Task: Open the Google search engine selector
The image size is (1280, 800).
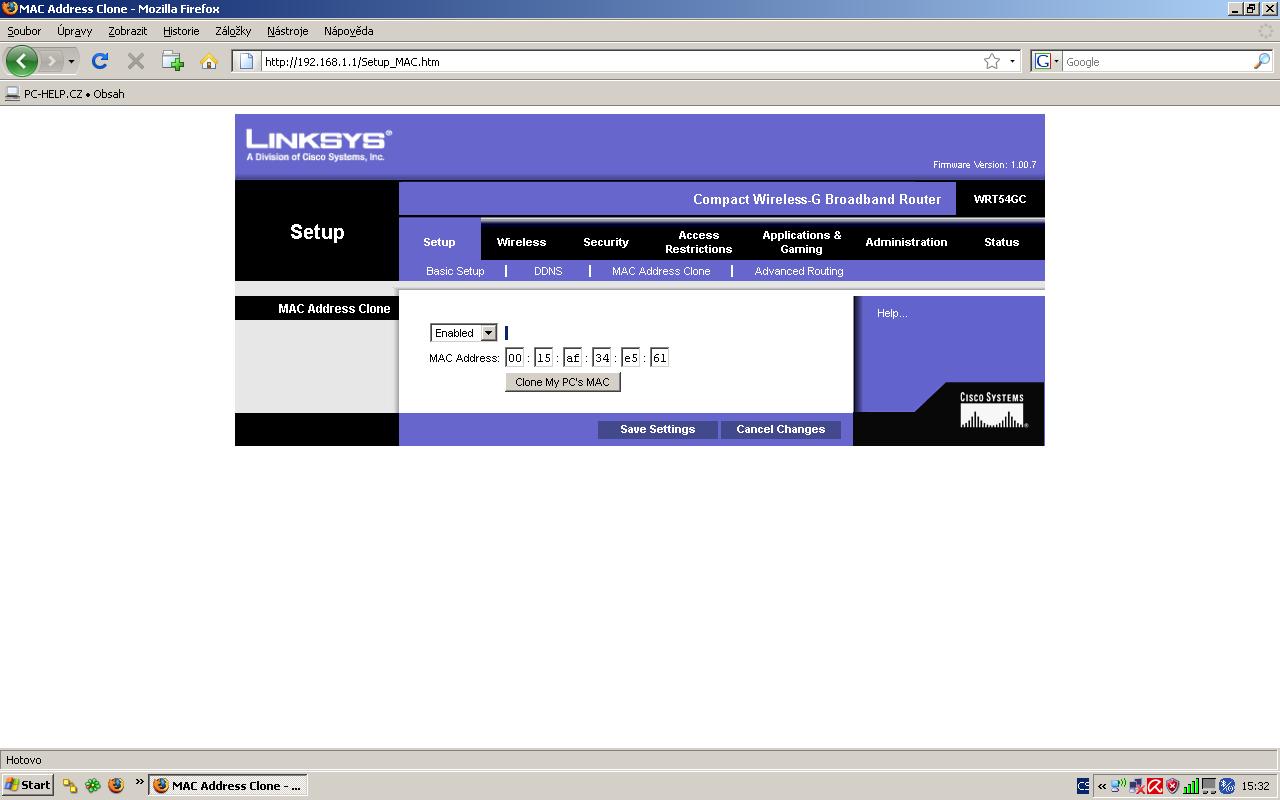Action: click(1046, 61)
